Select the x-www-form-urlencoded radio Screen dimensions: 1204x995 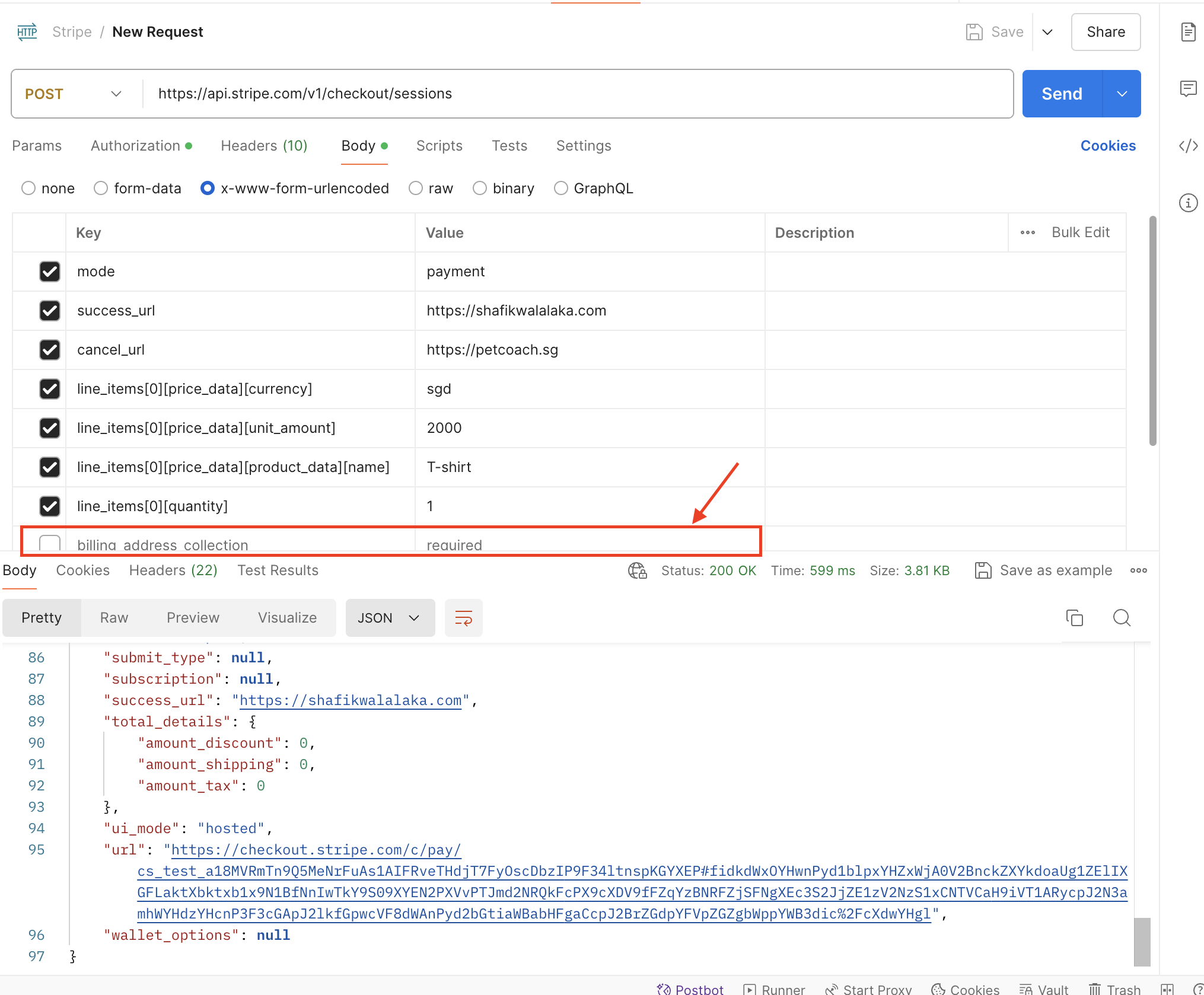coord(208,189)
